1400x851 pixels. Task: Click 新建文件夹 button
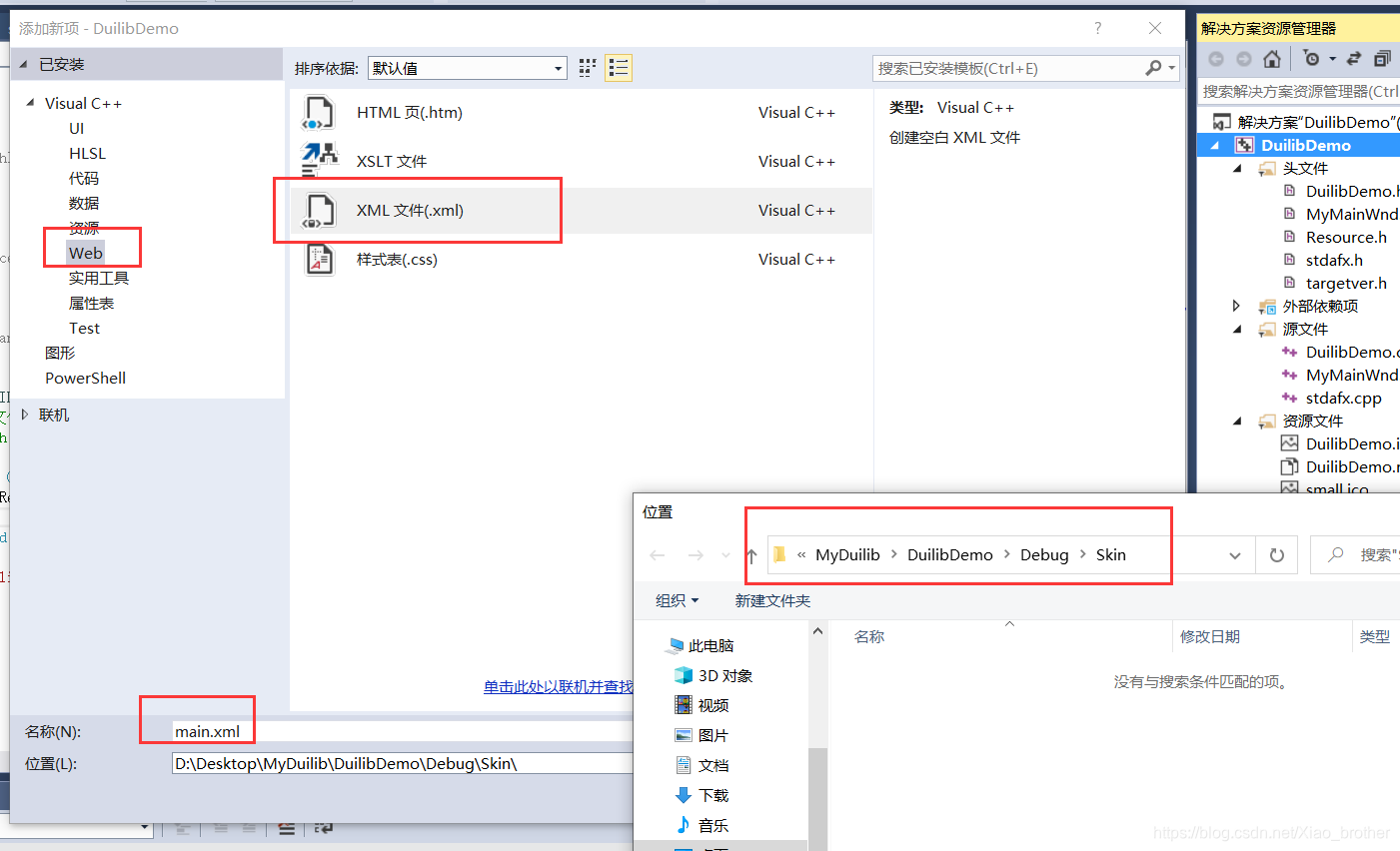772,600
